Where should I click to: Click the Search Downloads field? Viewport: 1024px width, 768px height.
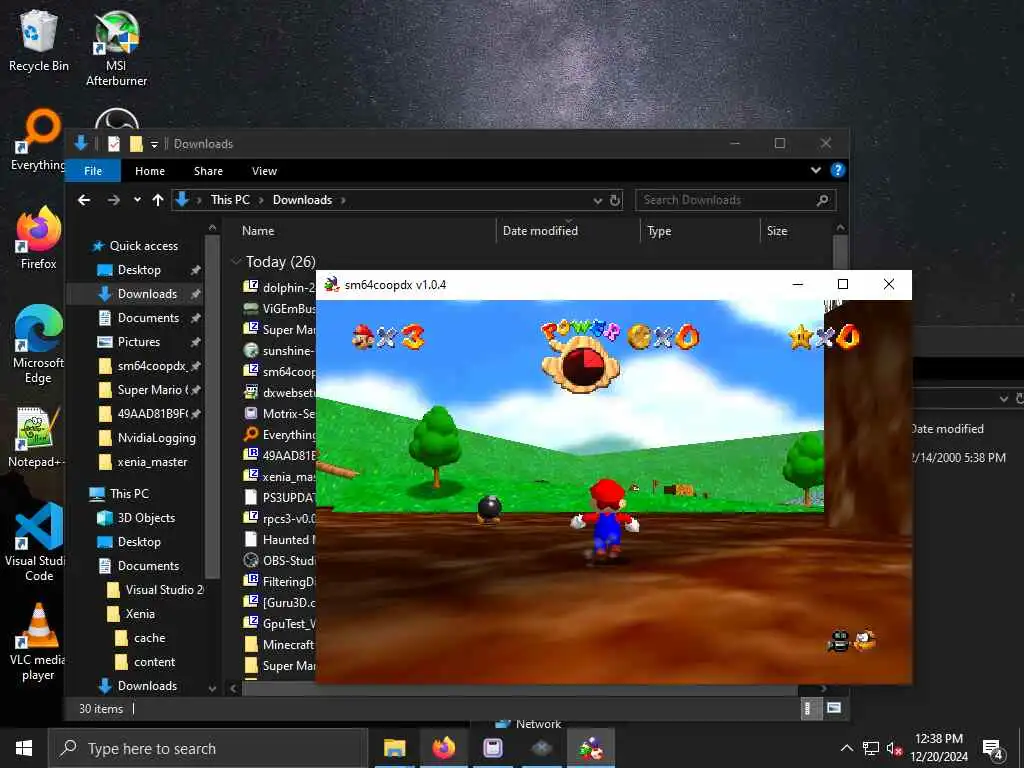735,200
